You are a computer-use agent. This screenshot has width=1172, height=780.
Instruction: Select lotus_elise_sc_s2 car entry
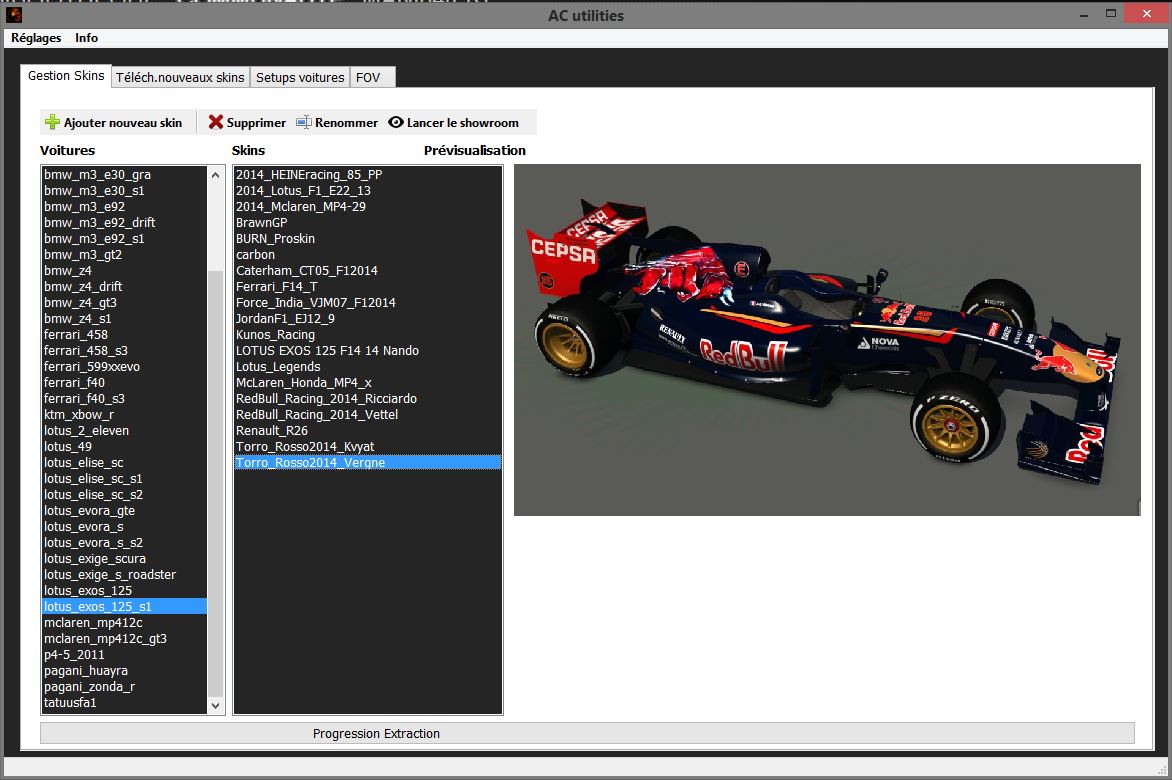pyautogui.click(x=124, y=495)
